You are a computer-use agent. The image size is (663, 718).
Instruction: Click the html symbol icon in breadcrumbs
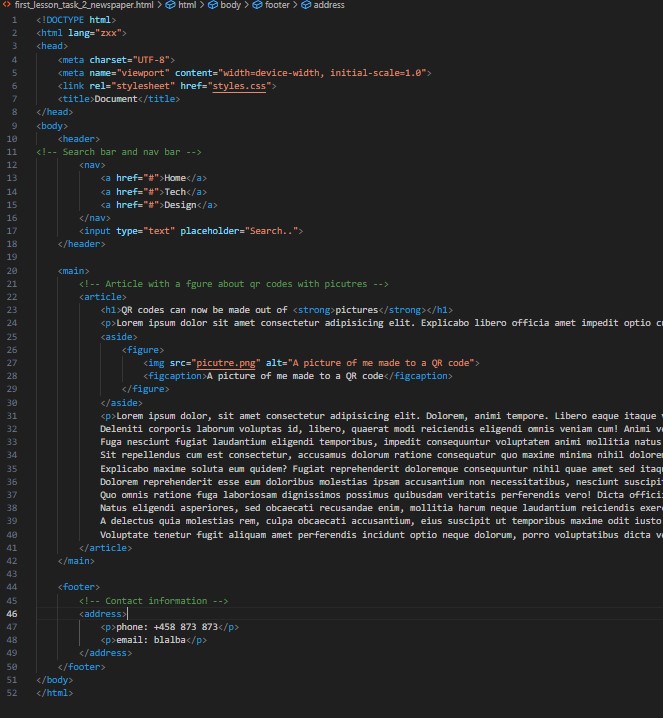(171, 5)
